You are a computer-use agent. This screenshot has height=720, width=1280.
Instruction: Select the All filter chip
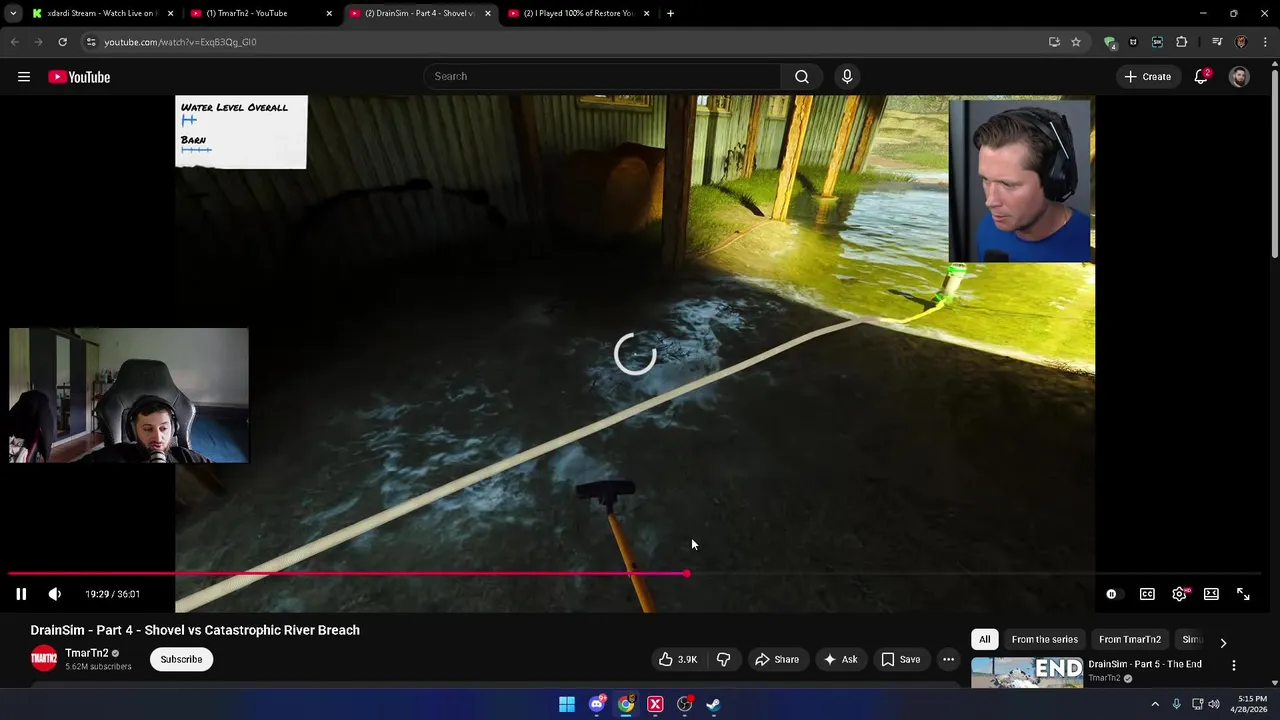pyautogui.click(x=984, y=640)
